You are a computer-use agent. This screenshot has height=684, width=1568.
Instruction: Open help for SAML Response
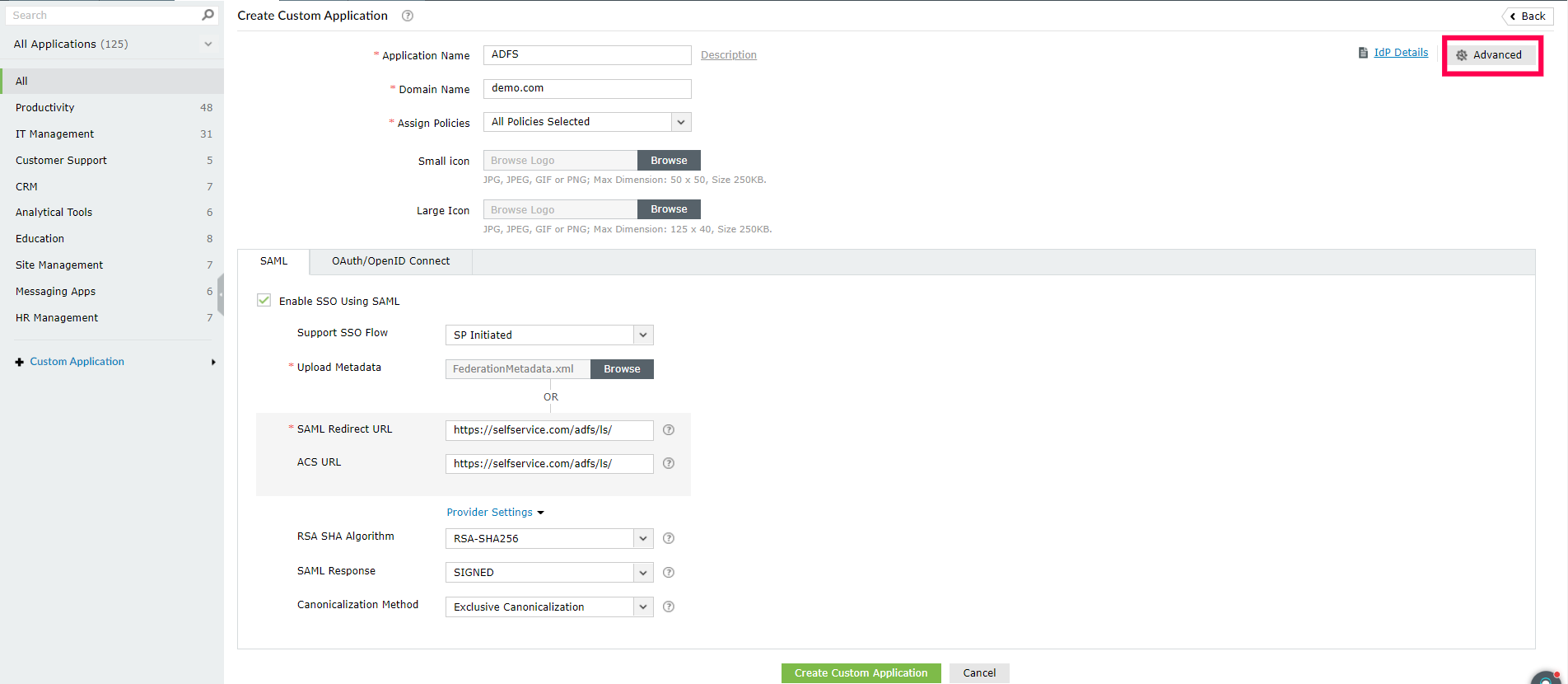tap(669, 572)
